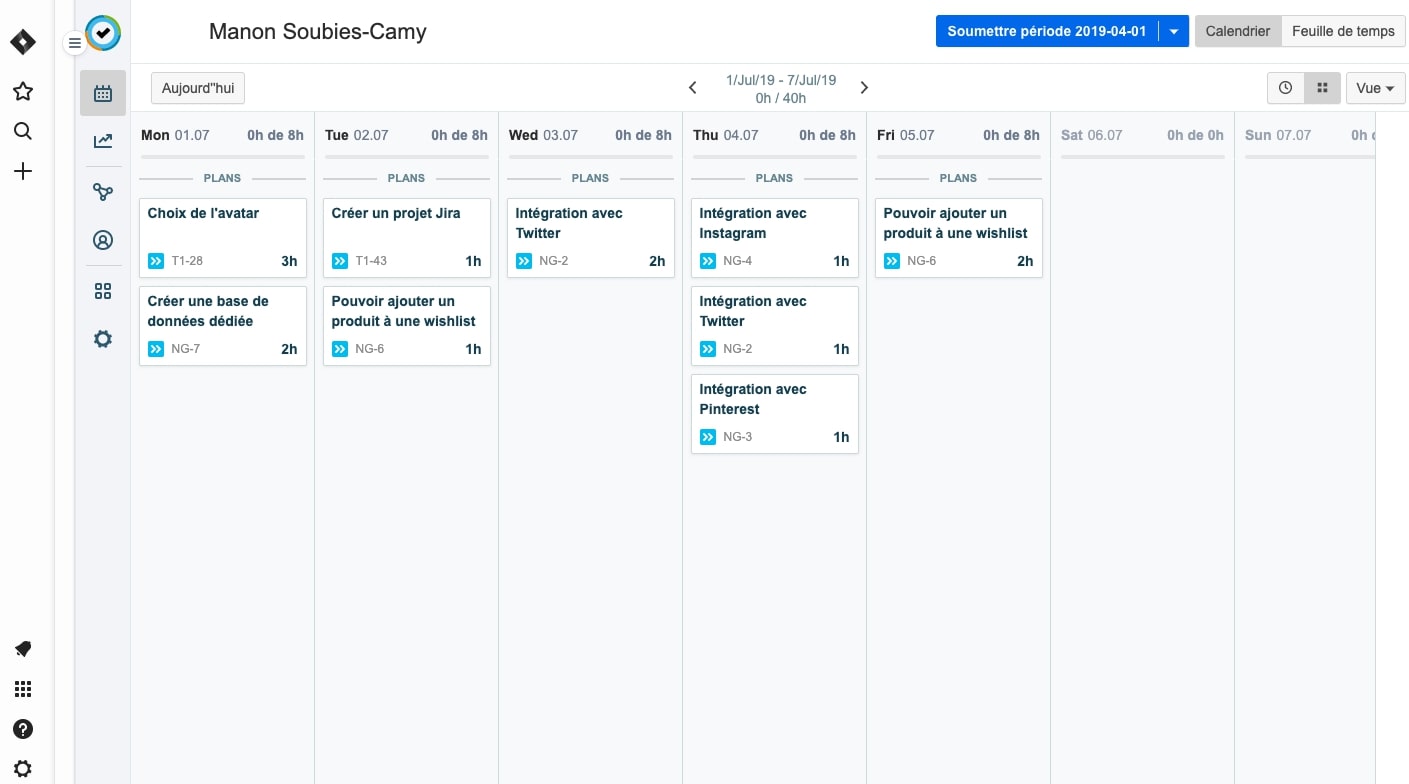Open the Jira home diamond logo
This screenshot has height=784, width=1409.
(23, 42)
